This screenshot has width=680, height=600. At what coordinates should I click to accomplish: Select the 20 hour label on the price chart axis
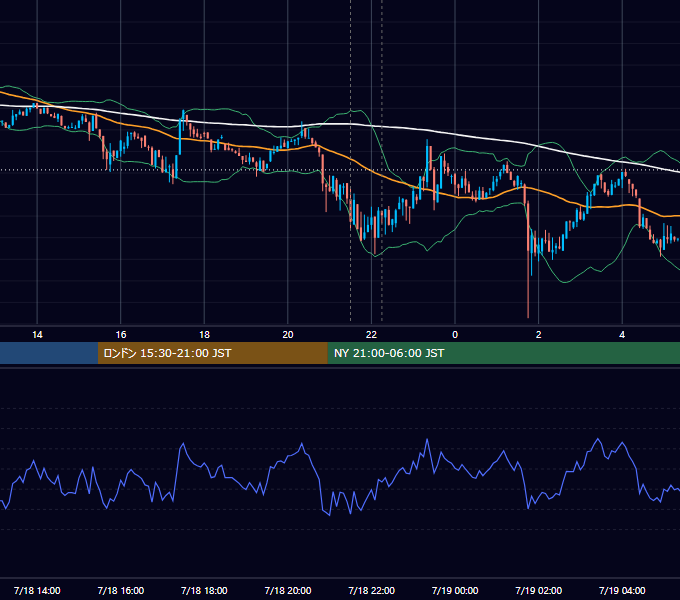[x=288, y=335]
